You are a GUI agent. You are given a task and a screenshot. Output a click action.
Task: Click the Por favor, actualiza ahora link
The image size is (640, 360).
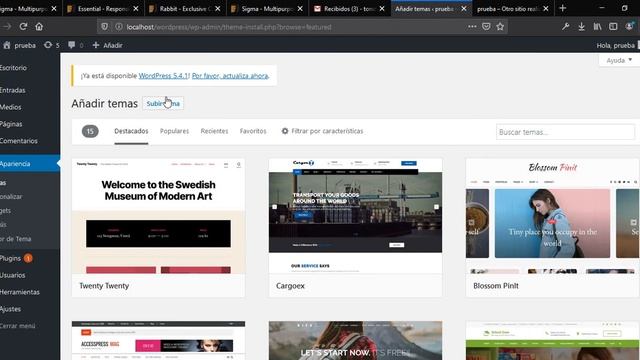tap(230, 76)
